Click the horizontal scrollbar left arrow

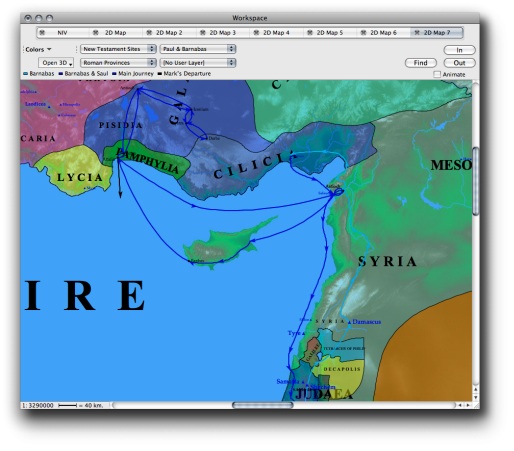(460, 405)
